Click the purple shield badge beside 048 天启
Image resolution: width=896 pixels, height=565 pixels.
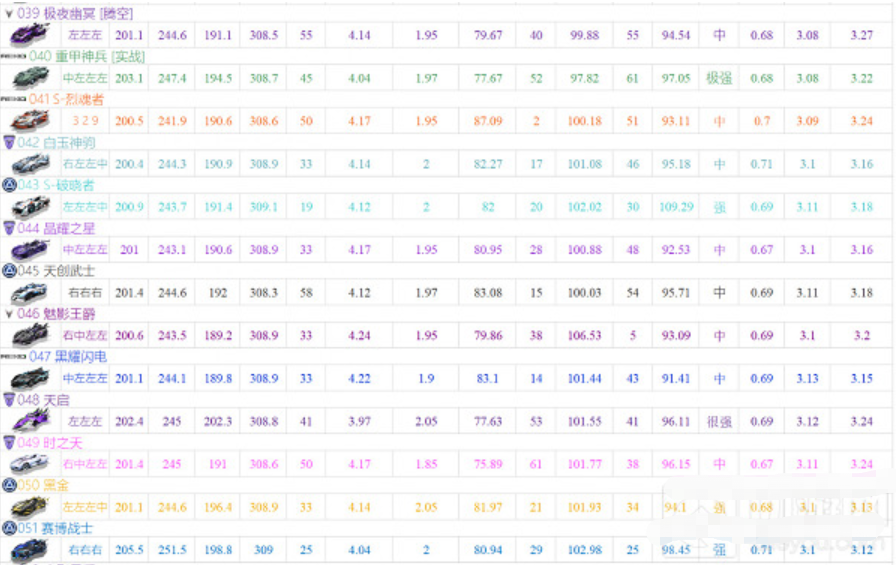tap(9, 399)
